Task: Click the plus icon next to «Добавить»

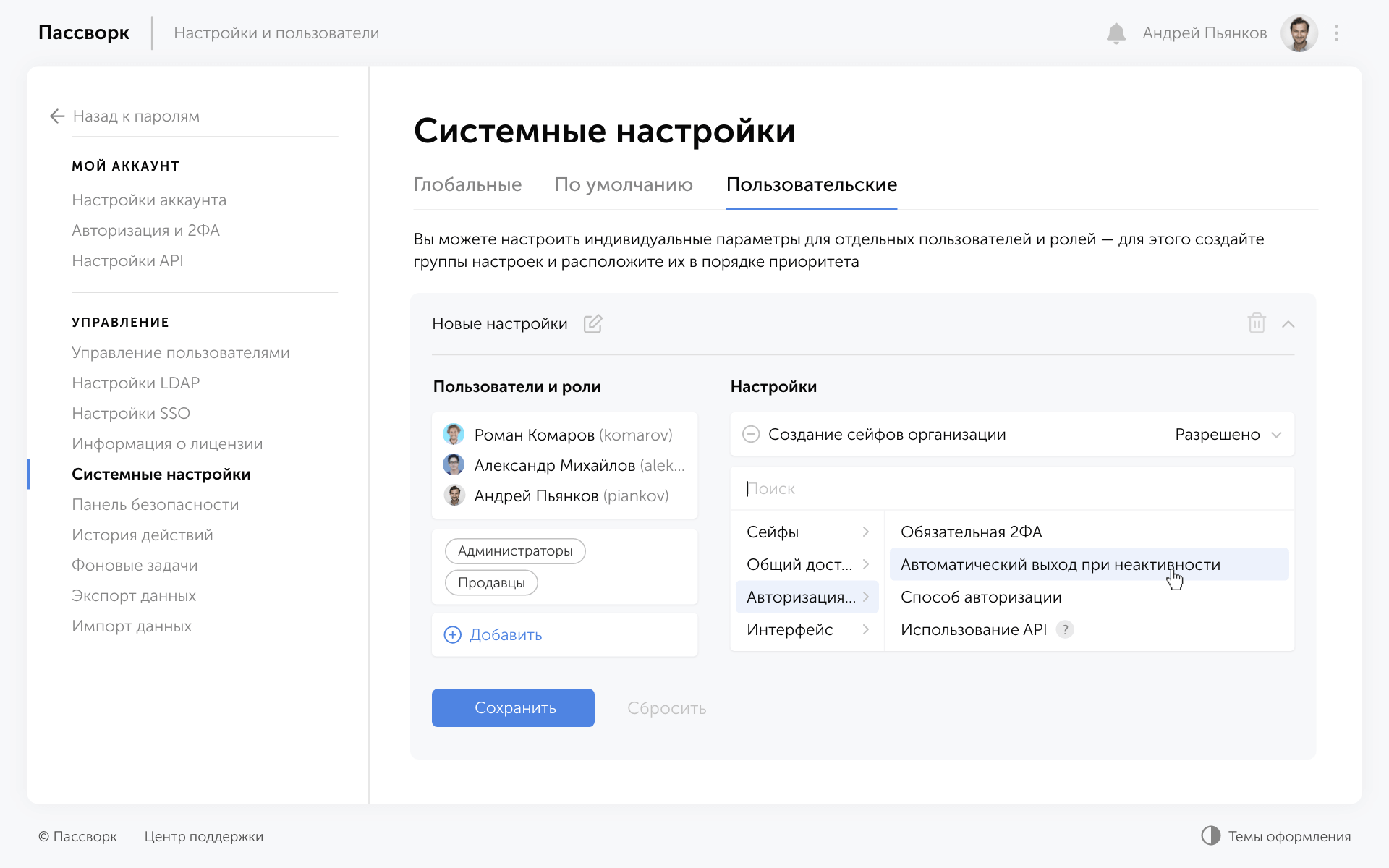Action: (x=452, y=634)
